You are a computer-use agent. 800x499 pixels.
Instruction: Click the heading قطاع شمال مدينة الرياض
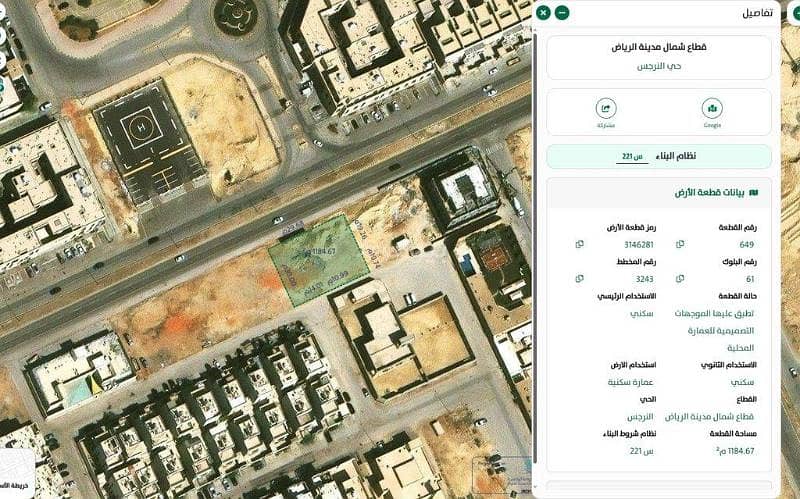[659, 47]
